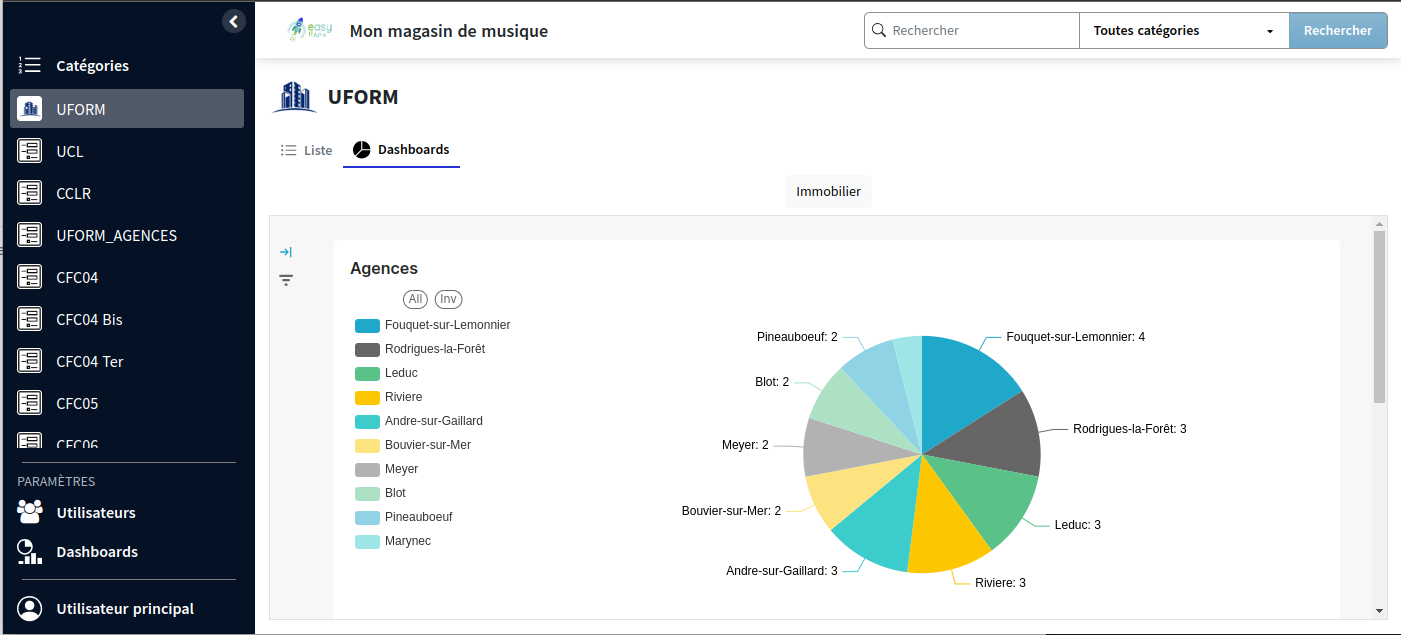Screen dimensions: 1401x635
Task: Select the UFORM building icon in sidebar
Action: tap(30, 109)
